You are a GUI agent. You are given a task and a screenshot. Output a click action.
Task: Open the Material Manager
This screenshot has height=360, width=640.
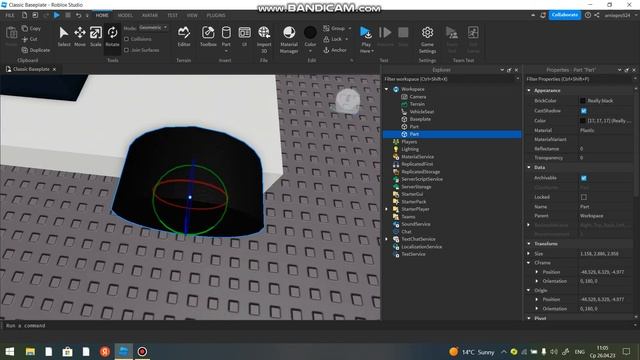289,39
